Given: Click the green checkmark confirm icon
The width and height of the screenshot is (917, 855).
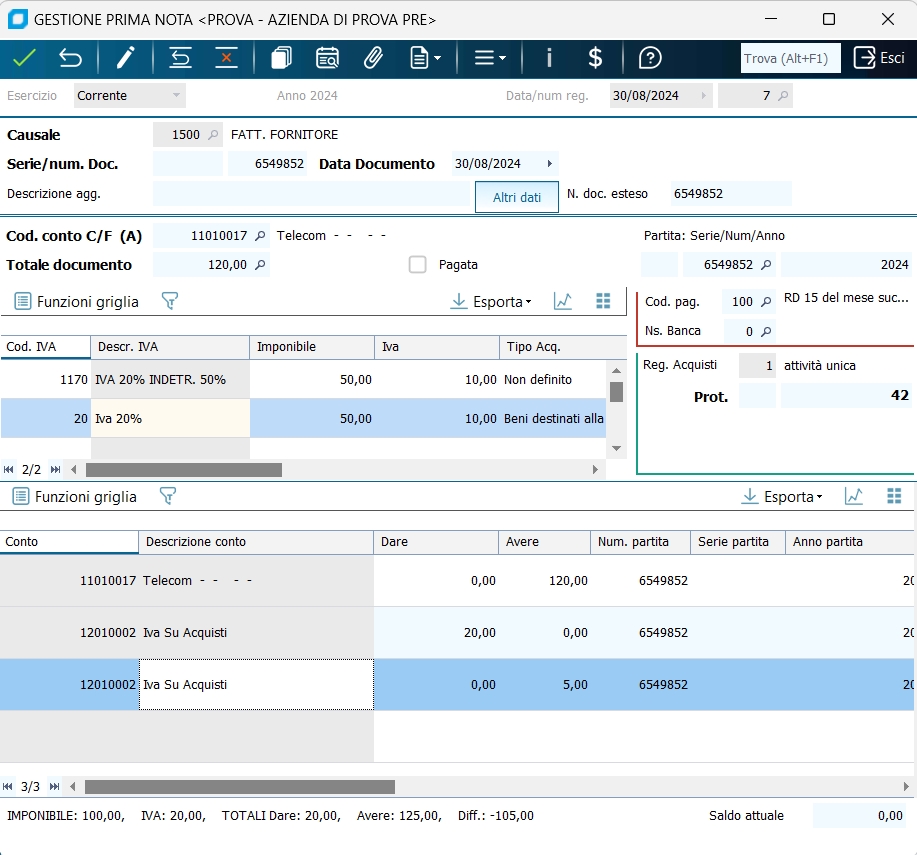Looking at the screenshot, I should [x=24, y=58].
